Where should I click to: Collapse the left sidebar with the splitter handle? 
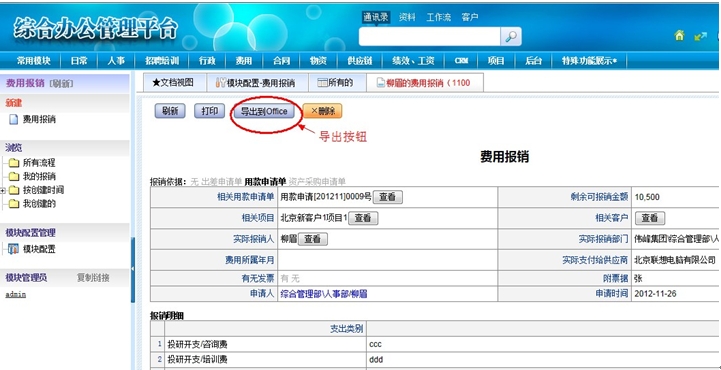pyautogui.click(x=133, y=269)
